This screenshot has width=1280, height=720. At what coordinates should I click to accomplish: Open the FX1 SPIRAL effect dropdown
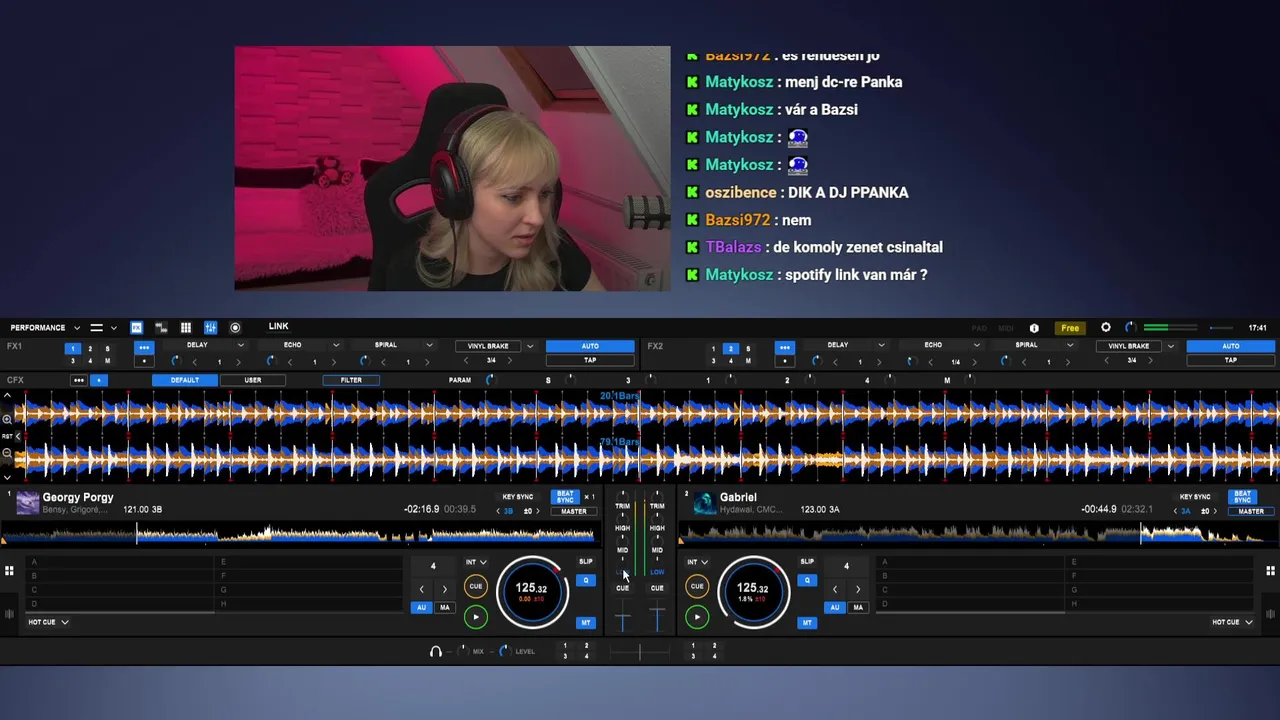(x=391, y=345)
